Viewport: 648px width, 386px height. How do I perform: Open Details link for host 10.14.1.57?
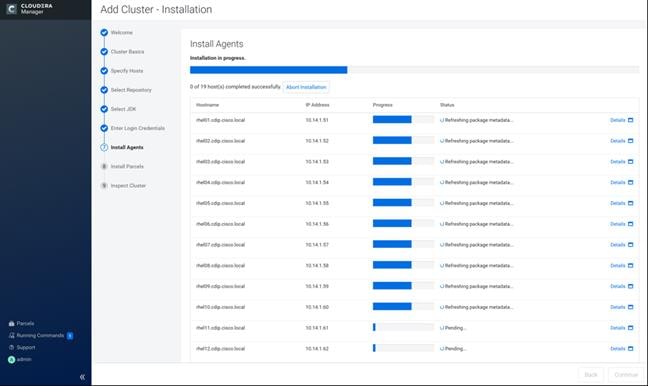pos(617,245)
